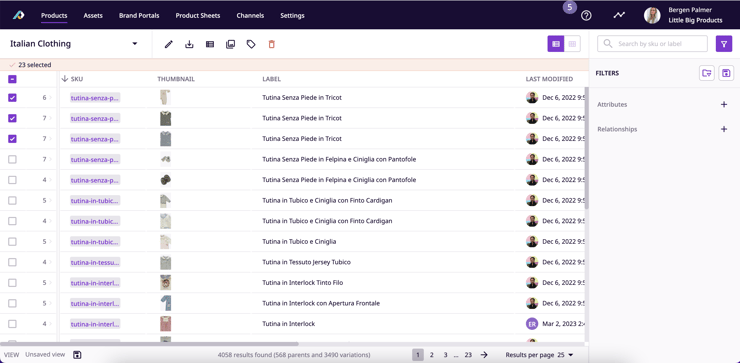Click the red delete trash icon
Image resolution: width=740 pixels, height=363 pixels.
(271, 44)
